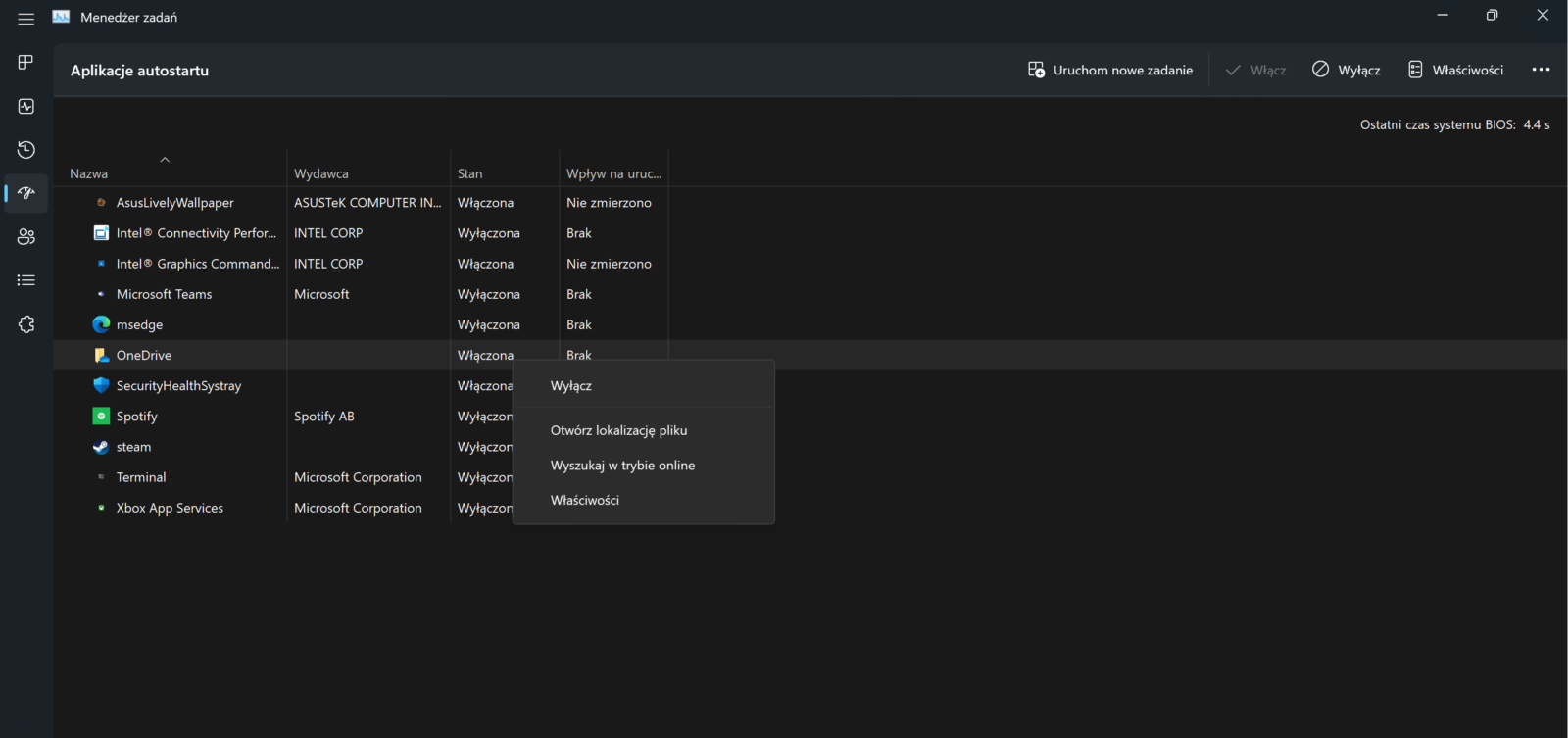Click the msedge app icon
1568x738 pixels.
101,324
